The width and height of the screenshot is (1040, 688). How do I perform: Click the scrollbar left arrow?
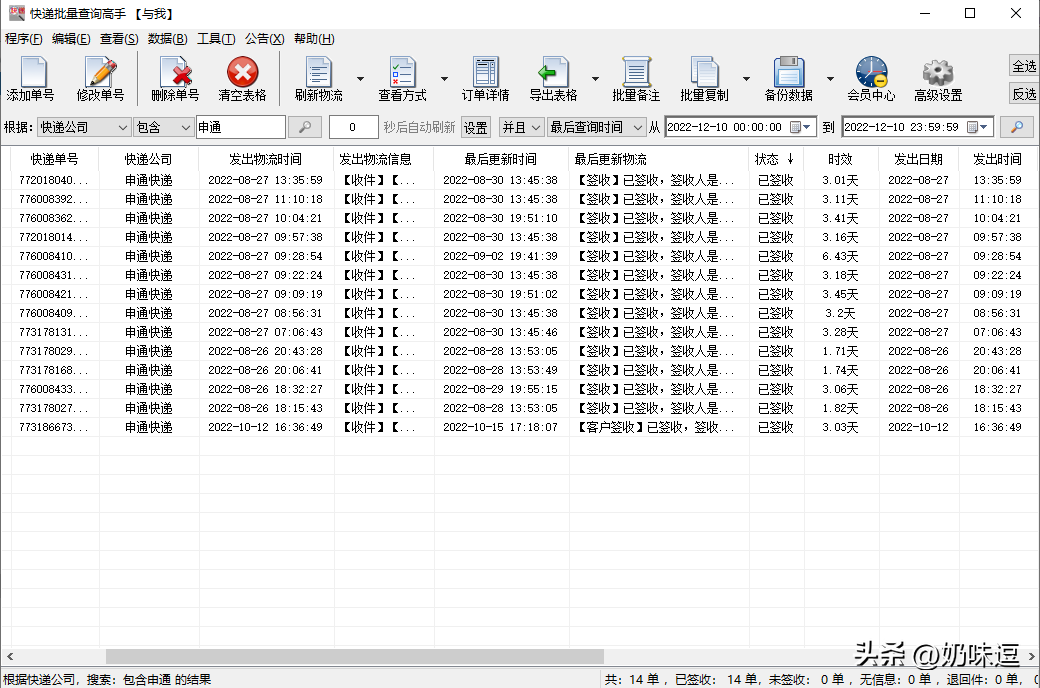(10, 656)
